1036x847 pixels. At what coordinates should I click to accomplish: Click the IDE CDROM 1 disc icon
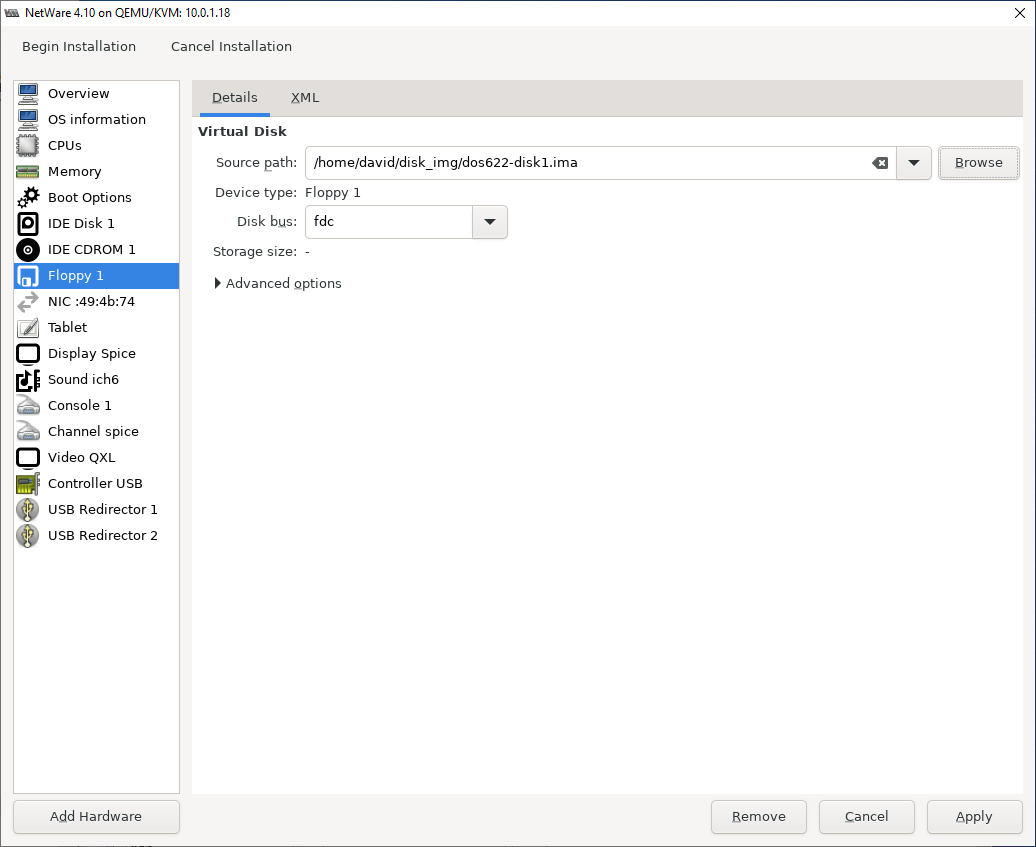[x=28, y=250]
